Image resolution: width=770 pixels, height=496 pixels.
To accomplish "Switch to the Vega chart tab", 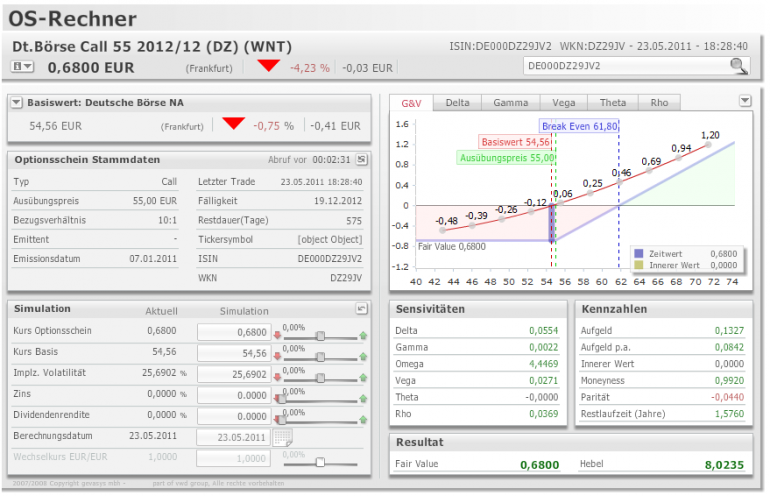I will (563, 103).
